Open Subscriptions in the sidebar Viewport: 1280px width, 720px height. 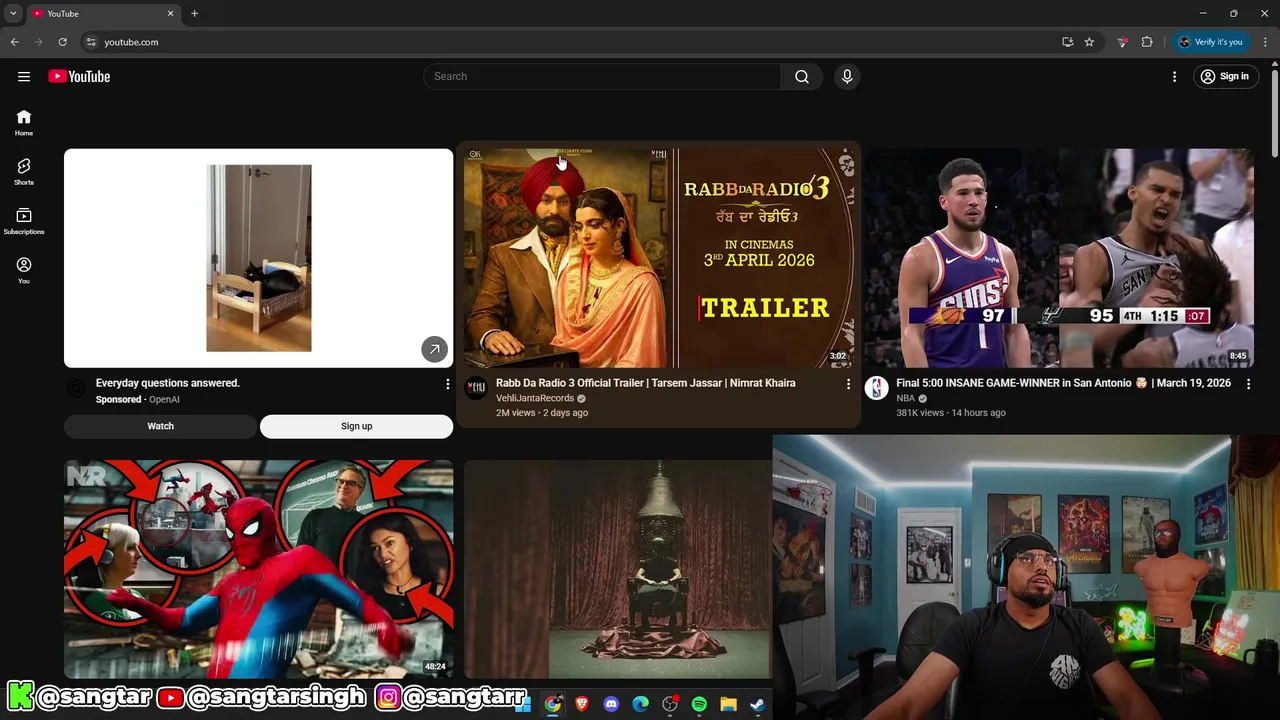tap(24, 221)
